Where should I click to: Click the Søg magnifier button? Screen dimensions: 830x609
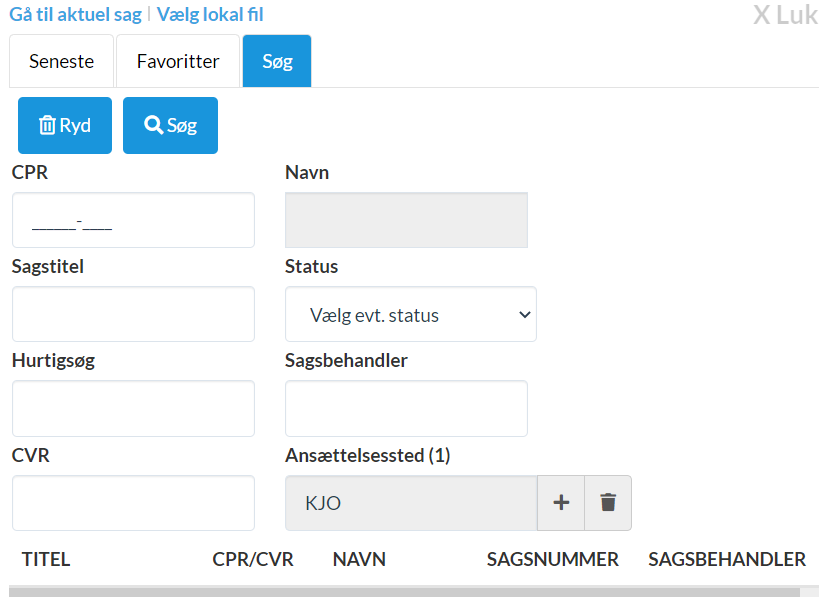tap(170, 126)
